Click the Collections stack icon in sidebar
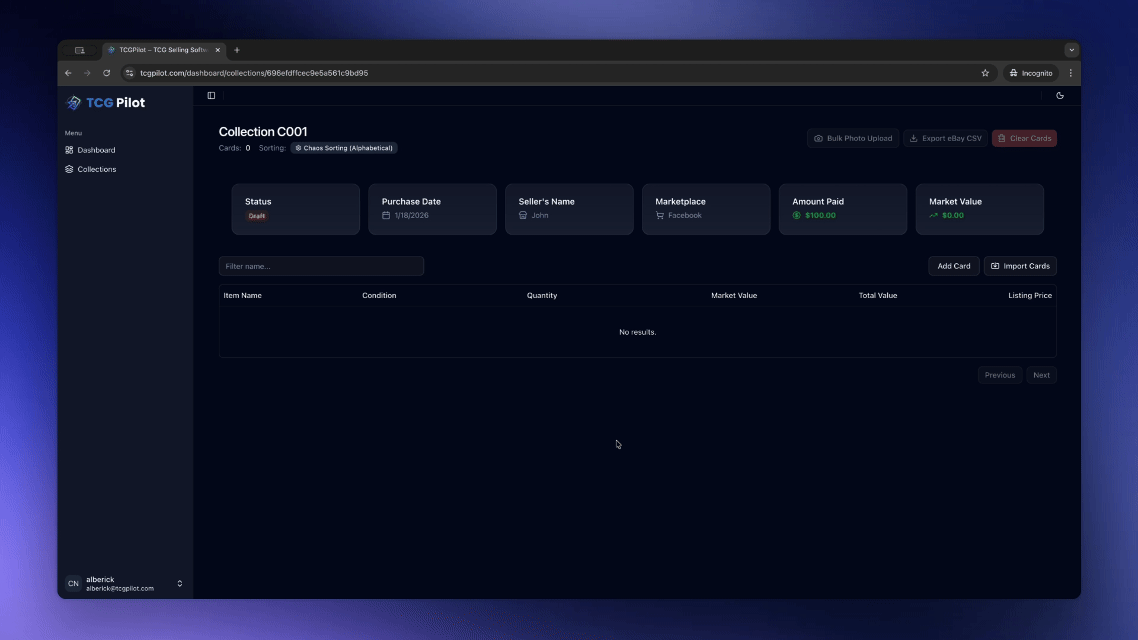Image resolution: width=1138 pixels, height=640 pixels. [71, 169]
